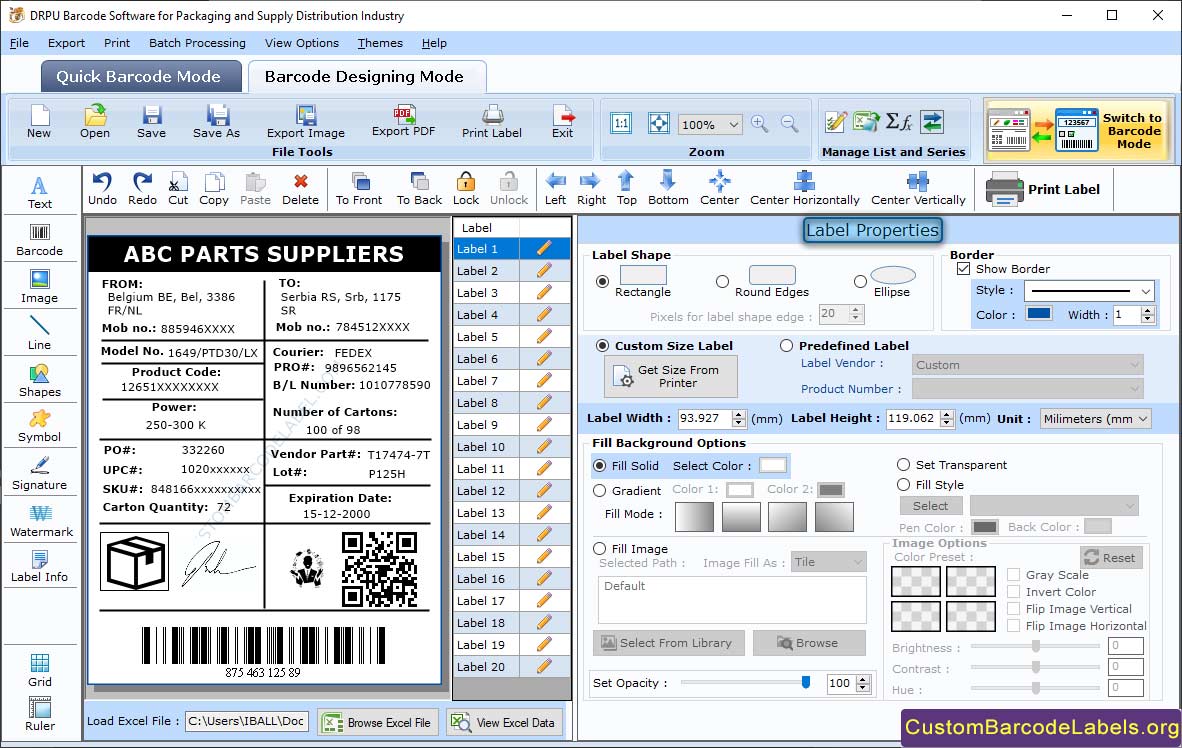The image size is (1182, 748).
Task: Export the label as image
Action: pos(305,121)
